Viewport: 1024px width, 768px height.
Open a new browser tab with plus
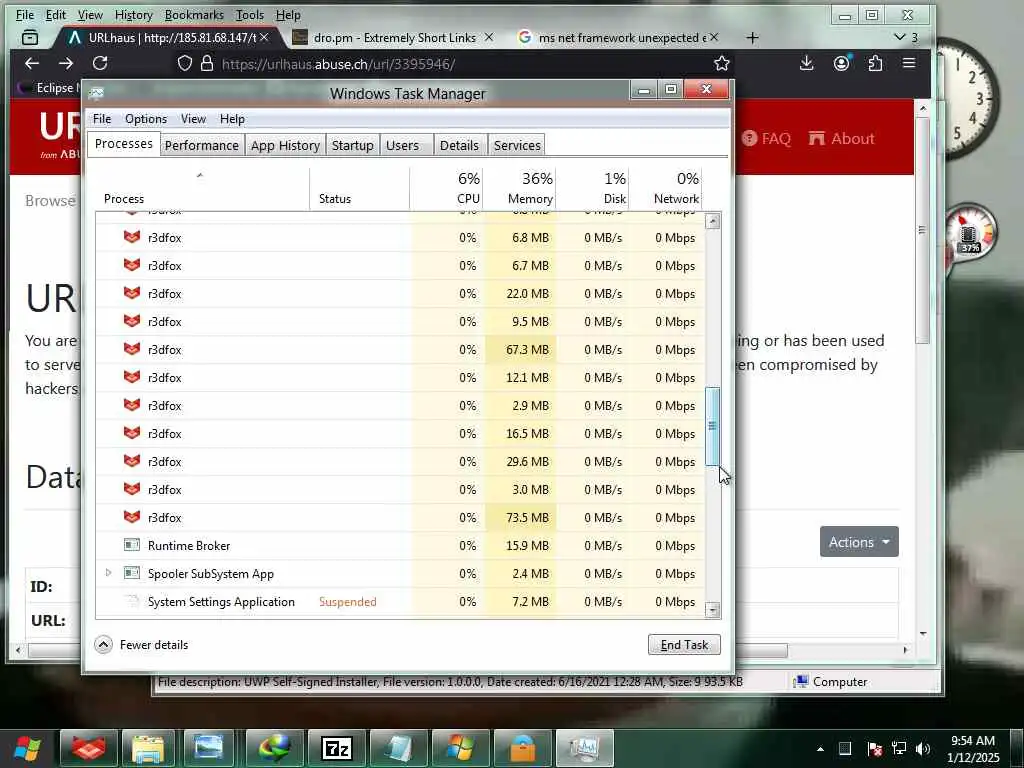[x=752, y=38]
